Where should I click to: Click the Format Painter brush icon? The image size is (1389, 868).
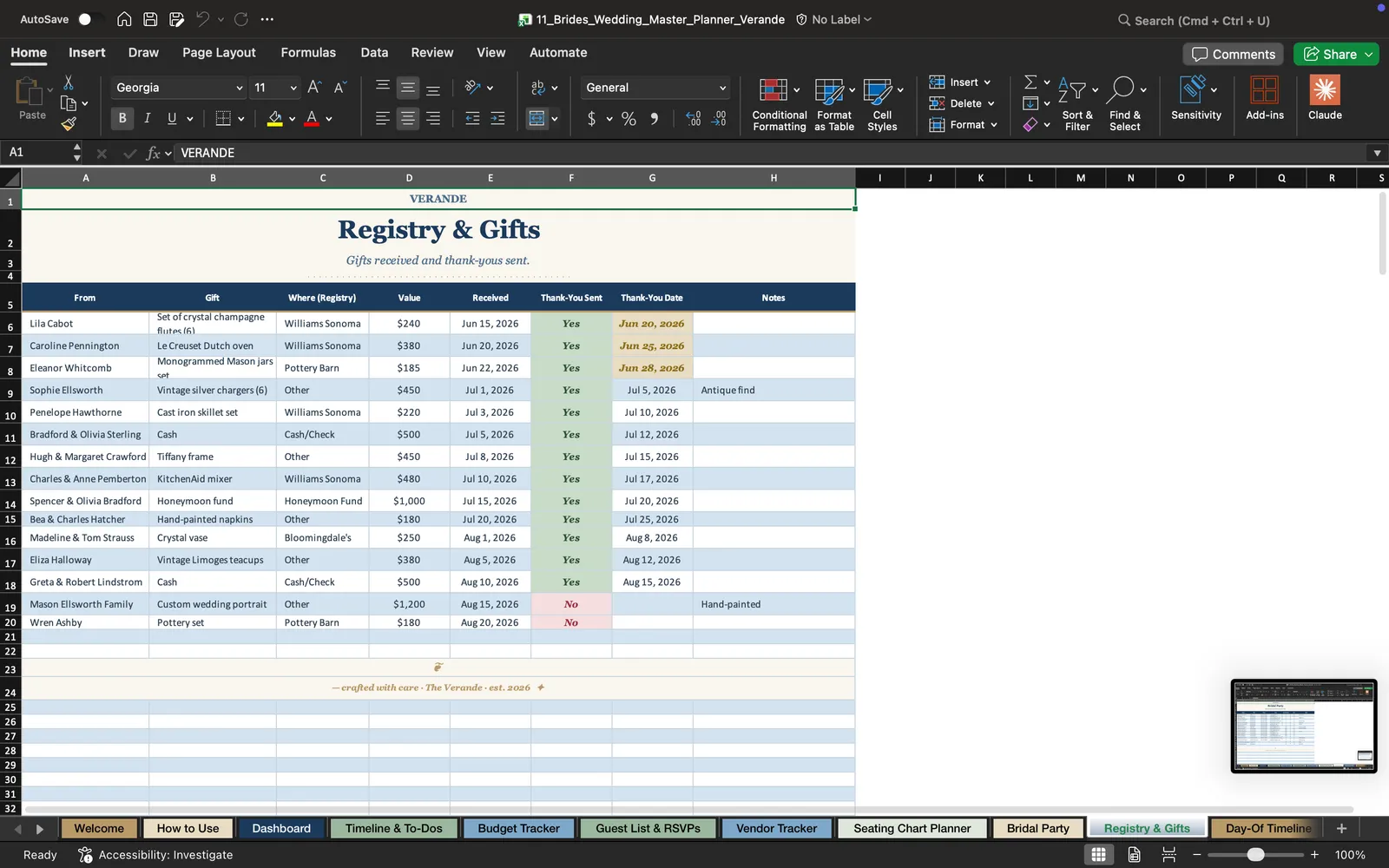pyautogui.click(x=69, y=124)
